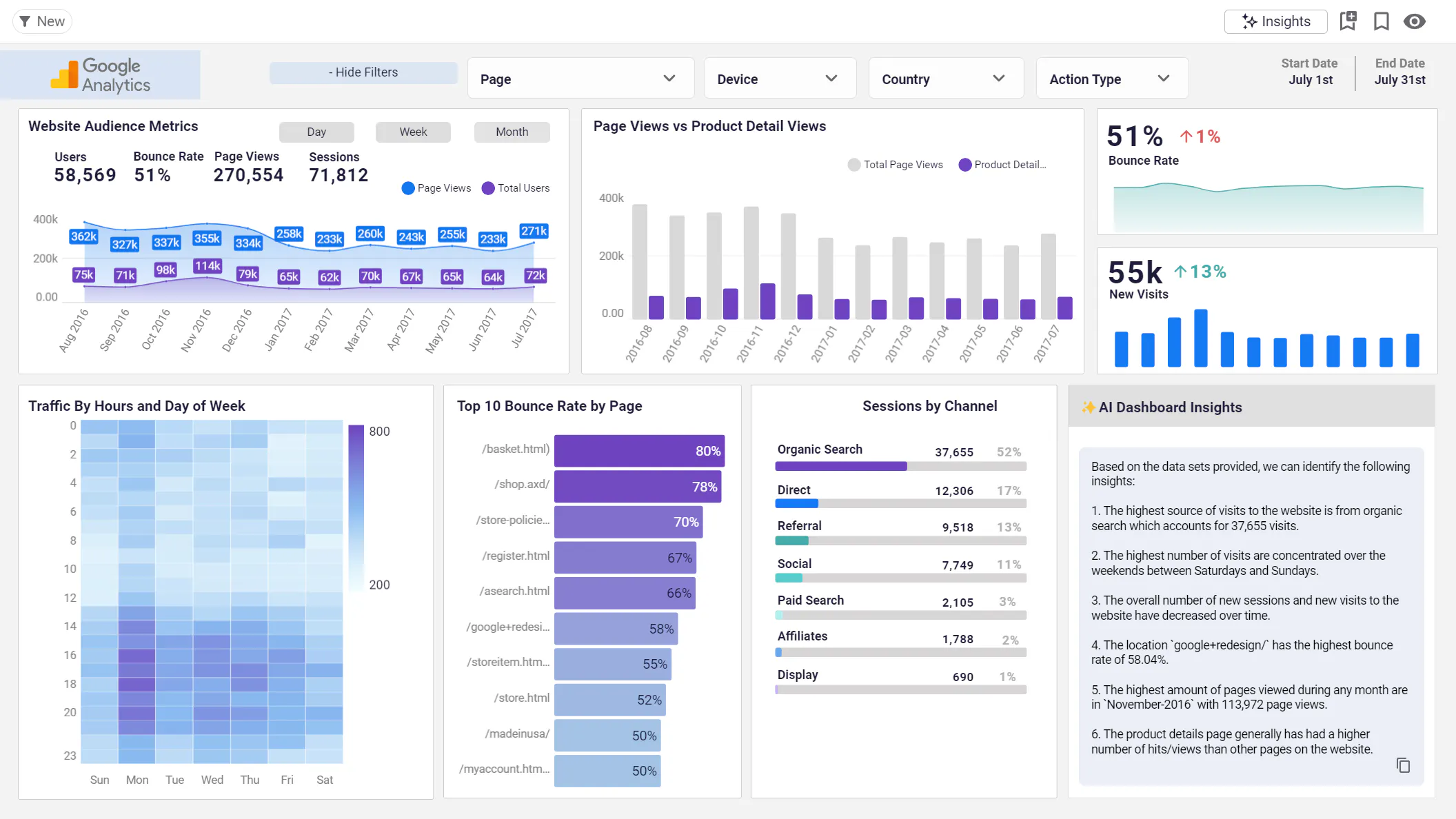
Task: Select the Start Date July 1st
Action: (x=1310, y=72)
